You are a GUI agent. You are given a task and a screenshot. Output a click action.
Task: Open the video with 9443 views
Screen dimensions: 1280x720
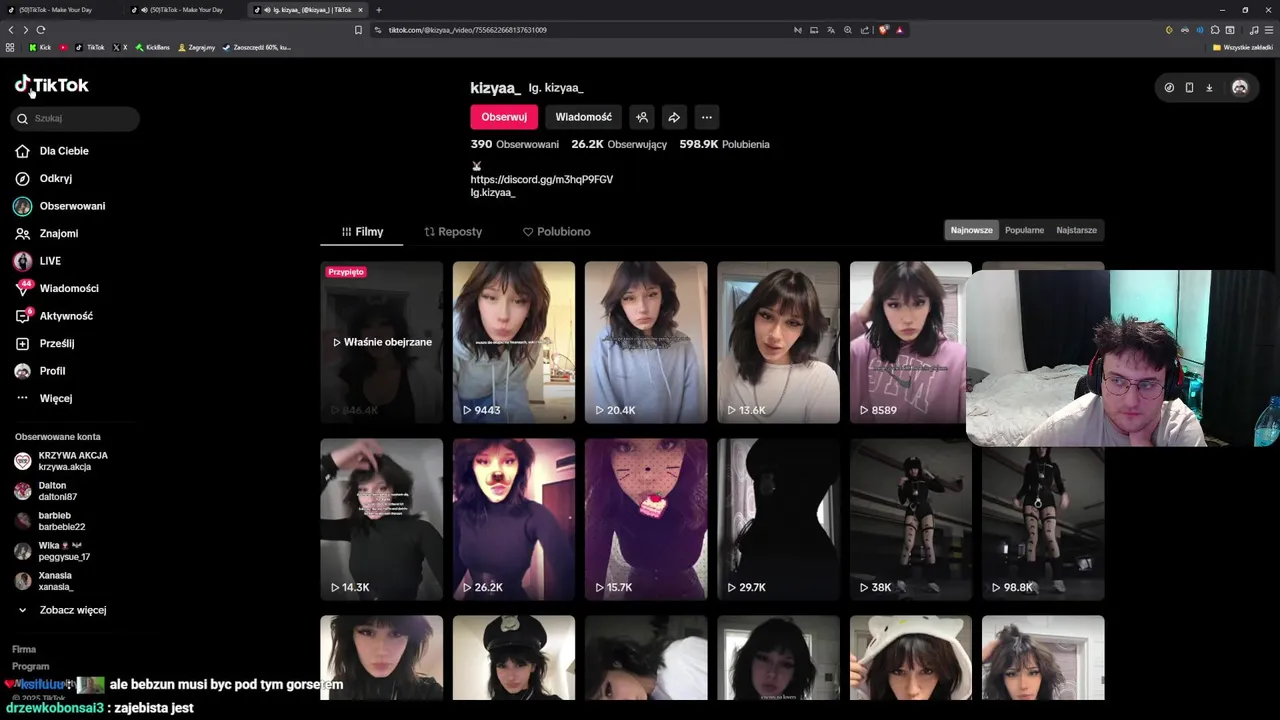click(514, 342)
